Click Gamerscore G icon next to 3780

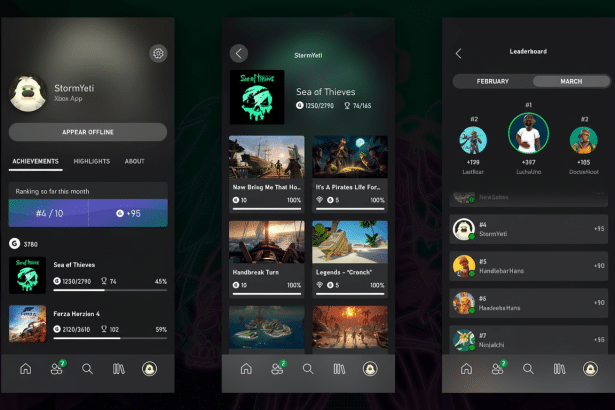point(15,244)
